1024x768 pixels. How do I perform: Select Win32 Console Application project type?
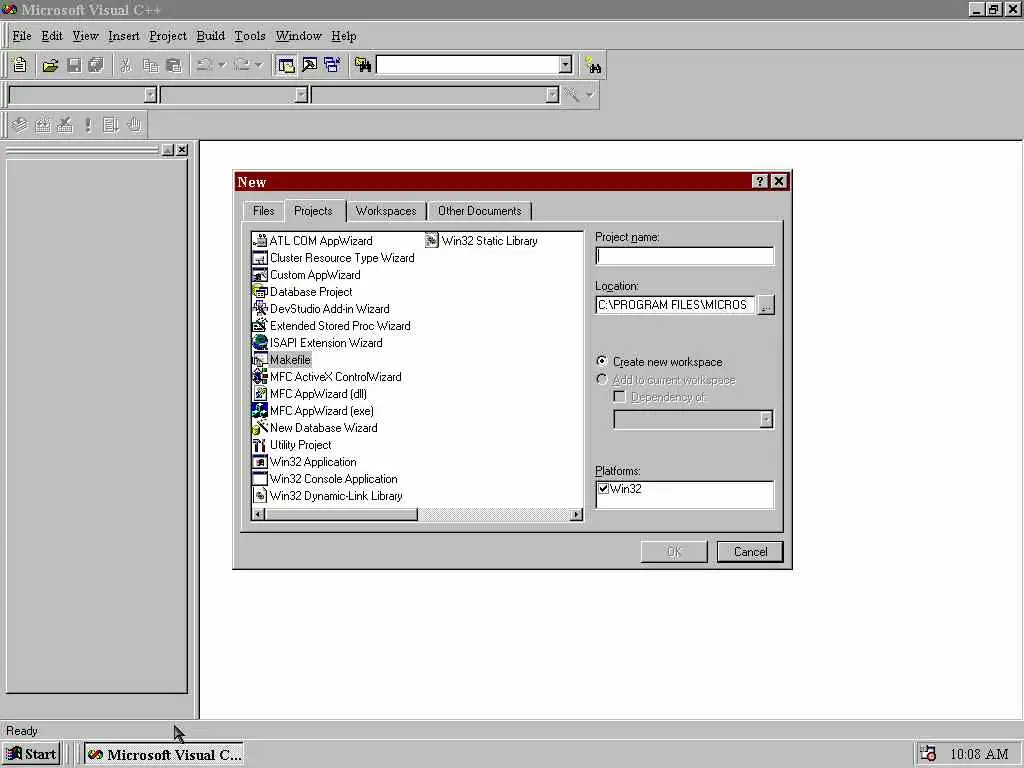tap(325, 479)
